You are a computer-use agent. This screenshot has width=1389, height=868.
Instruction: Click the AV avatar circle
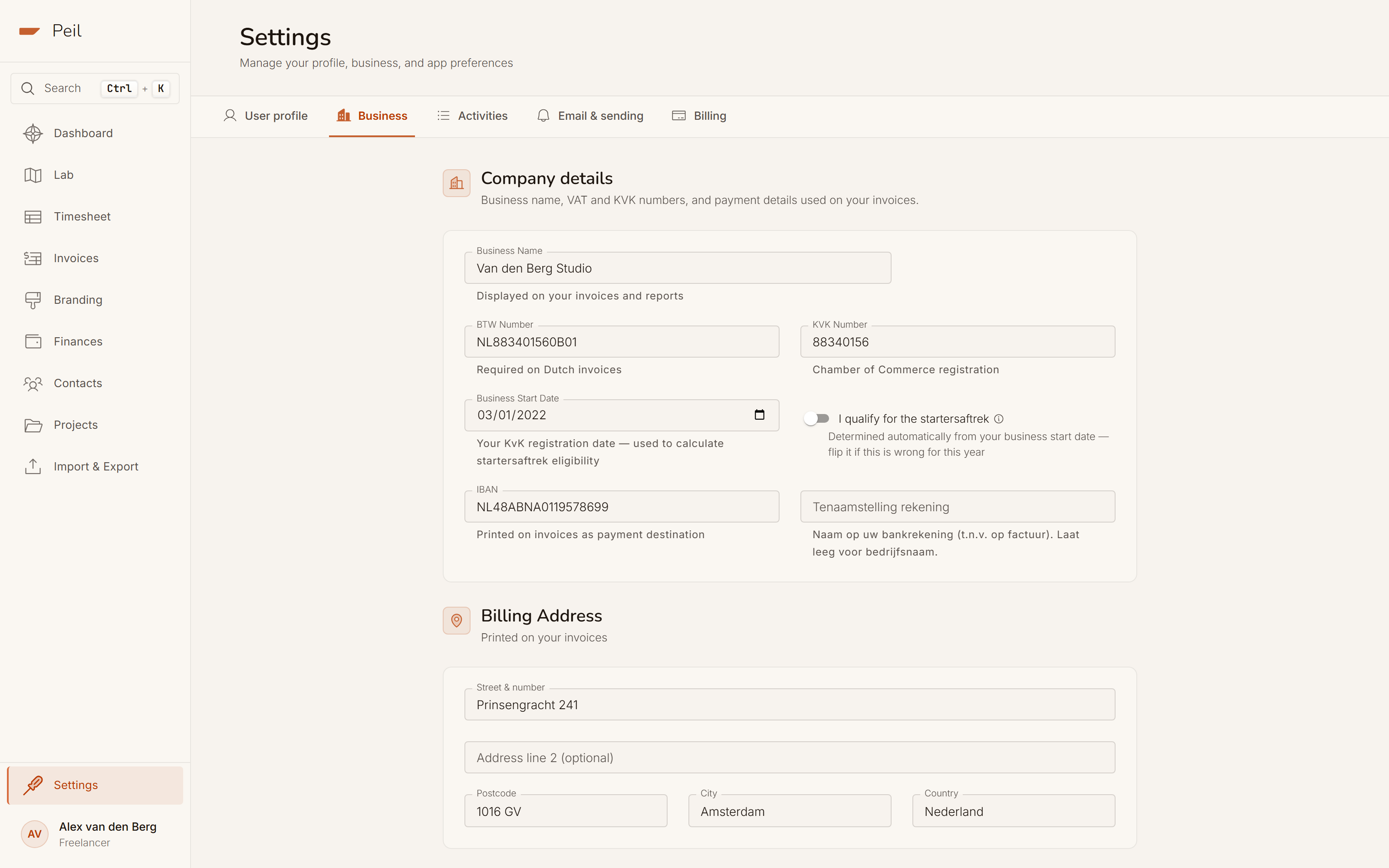(34, 834)
